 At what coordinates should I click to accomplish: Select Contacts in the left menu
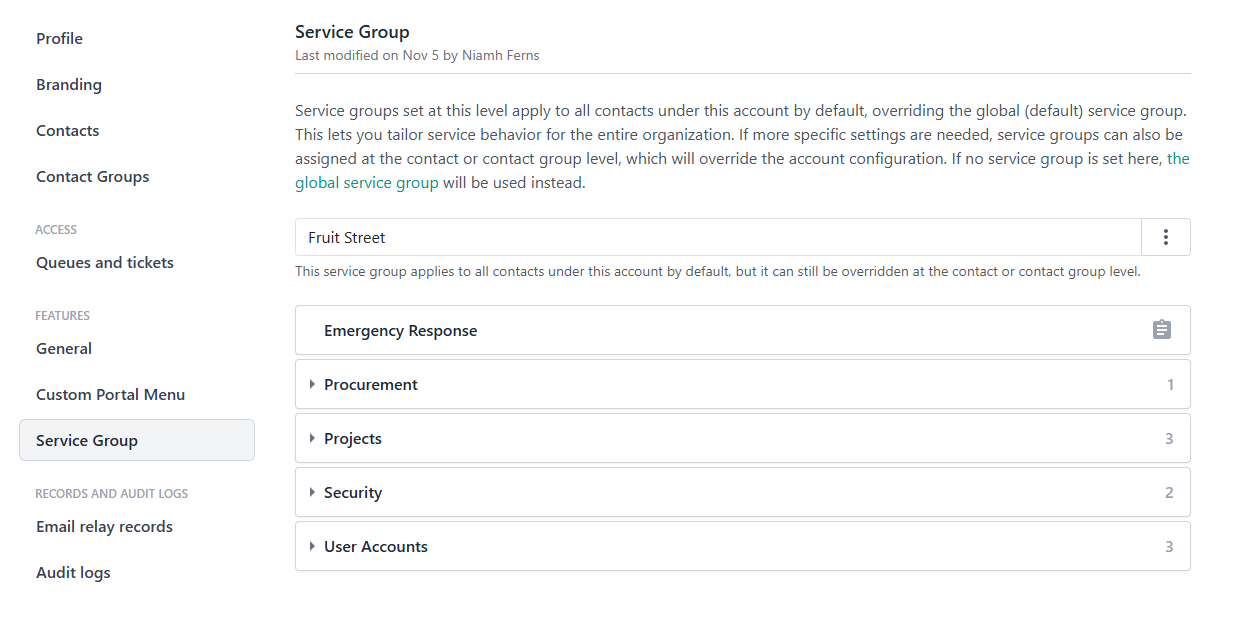point(67,130)
